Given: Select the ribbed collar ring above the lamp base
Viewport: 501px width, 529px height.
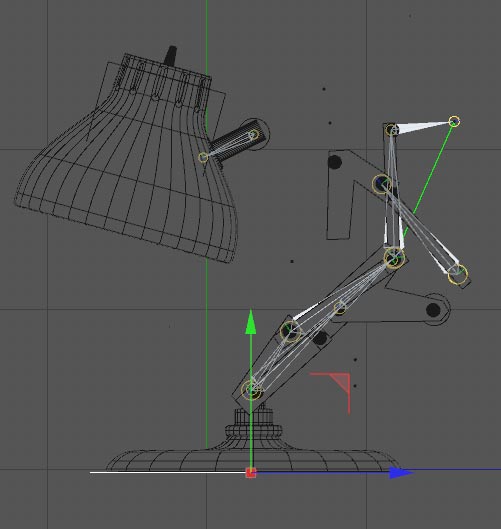Looking at the screenshot, I should click(253, 431).
